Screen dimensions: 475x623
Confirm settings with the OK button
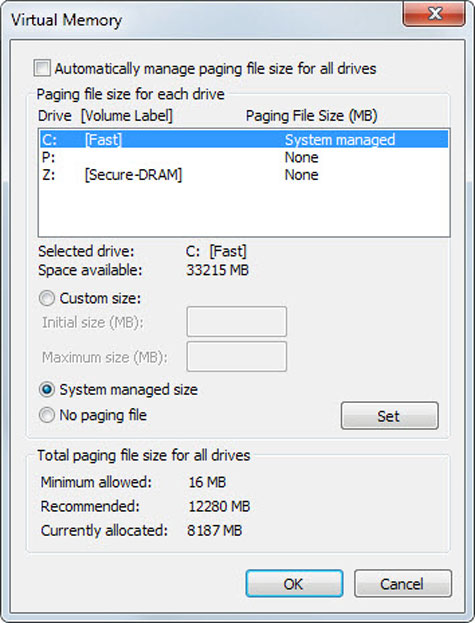[x=294, y=584]
